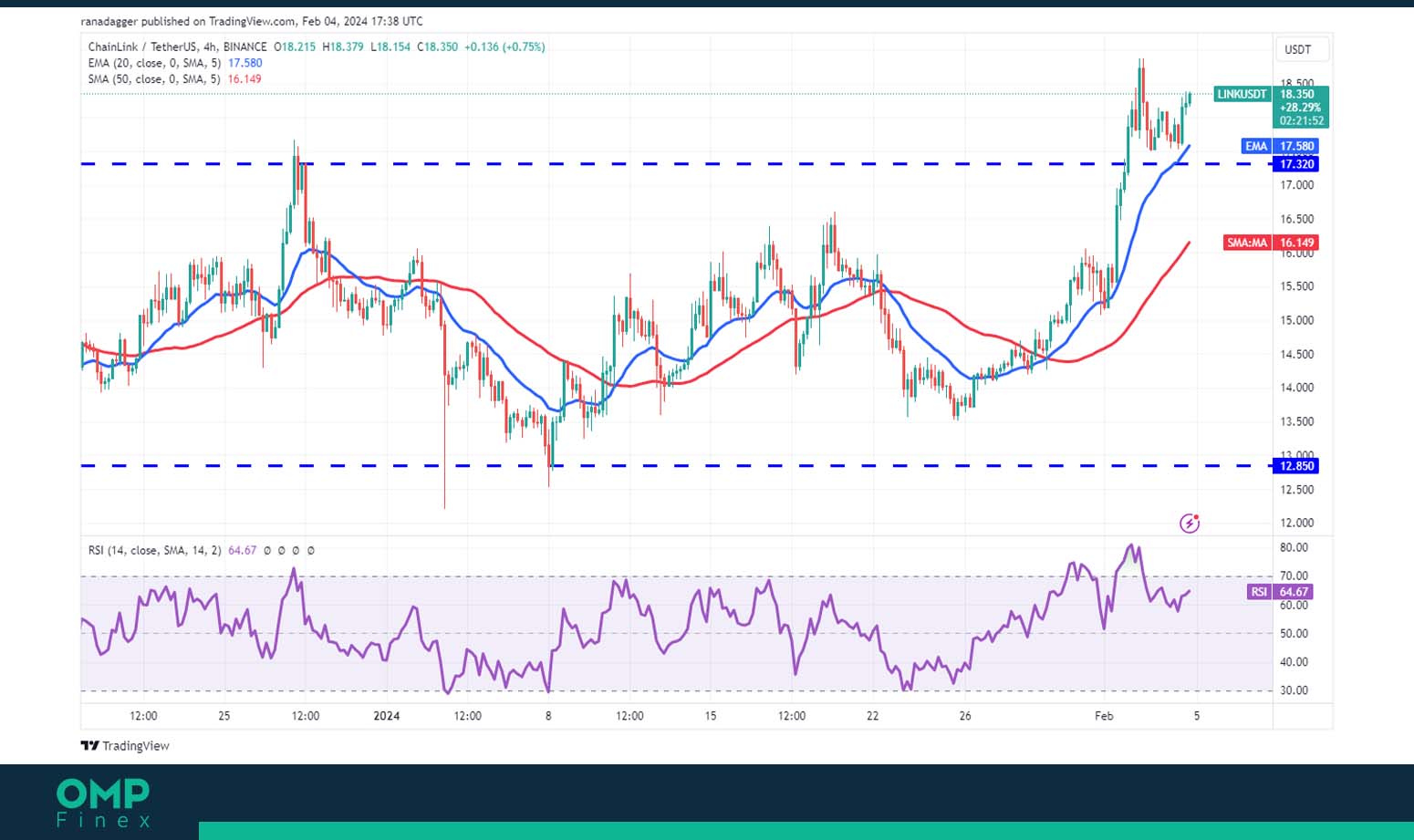Click the '15' date on time axis

[x=711, y=716]
